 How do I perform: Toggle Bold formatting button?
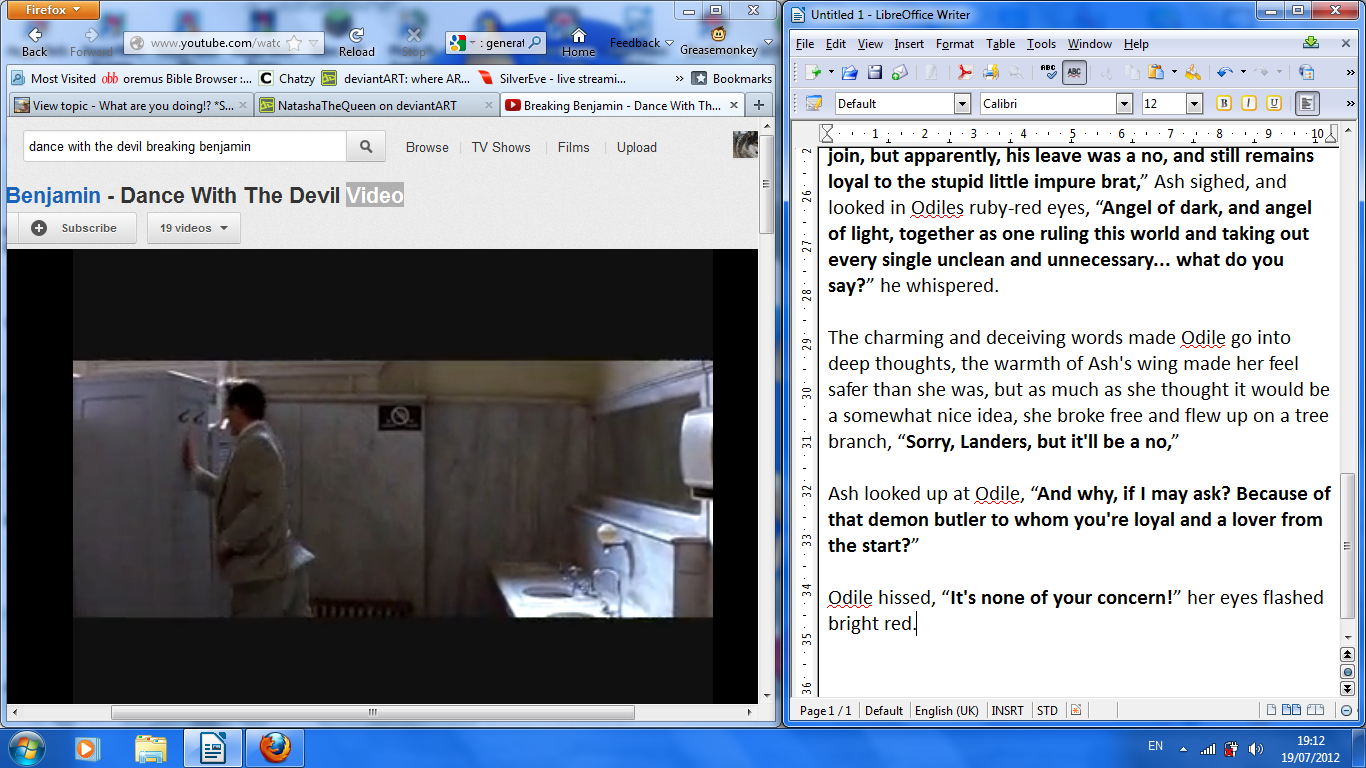pyautogui.click(x=1223, y=103)
